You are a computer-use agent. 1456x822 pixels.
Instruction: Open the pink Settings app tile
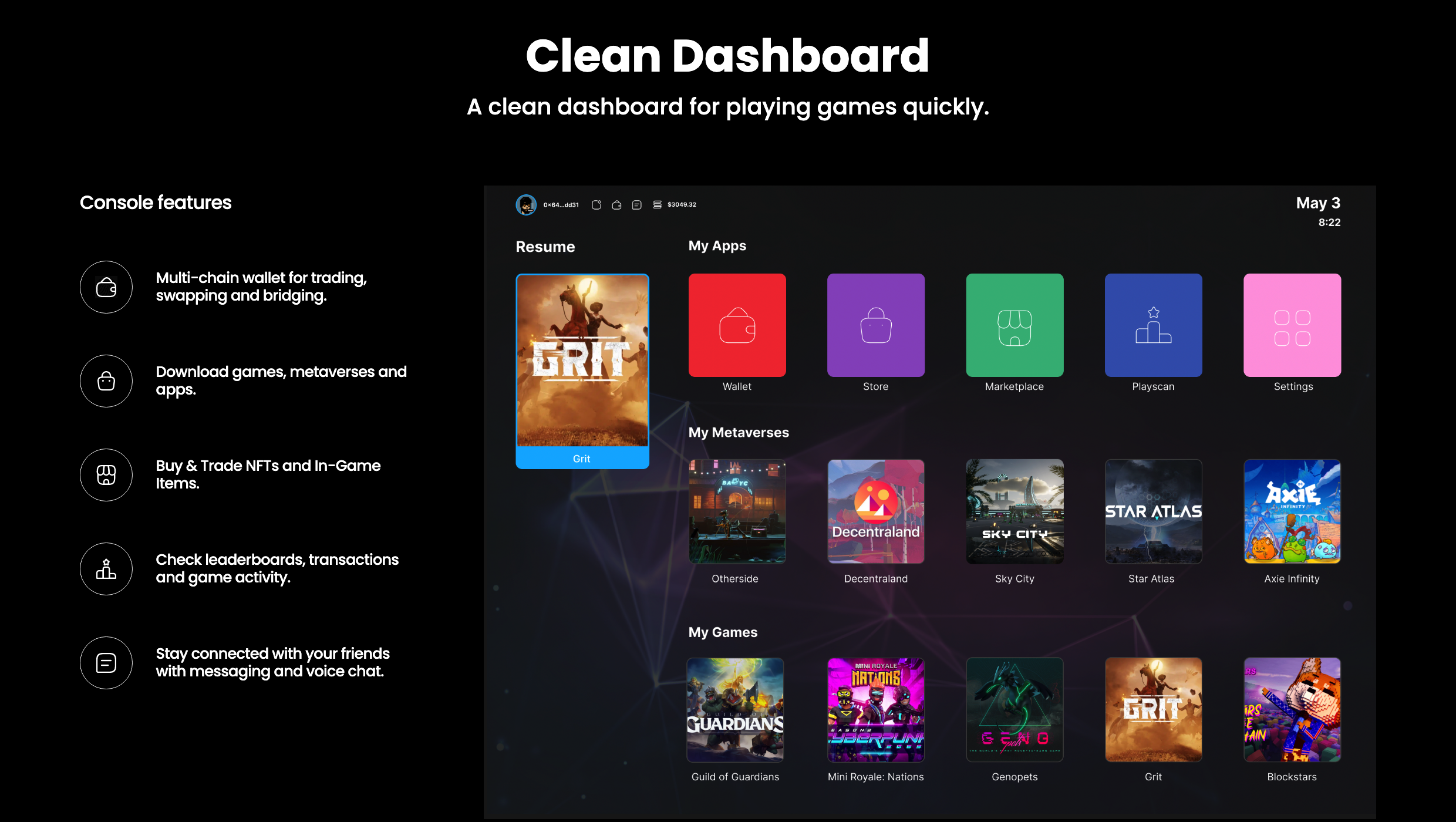click(x=1292, y=325)
